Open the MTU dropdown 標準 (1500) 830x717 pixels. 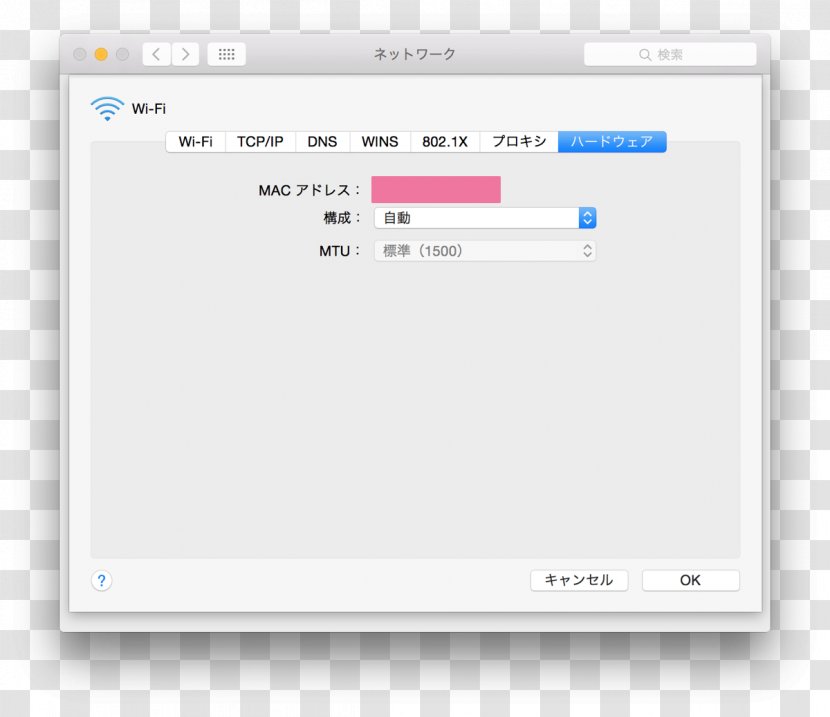[485, 251]
